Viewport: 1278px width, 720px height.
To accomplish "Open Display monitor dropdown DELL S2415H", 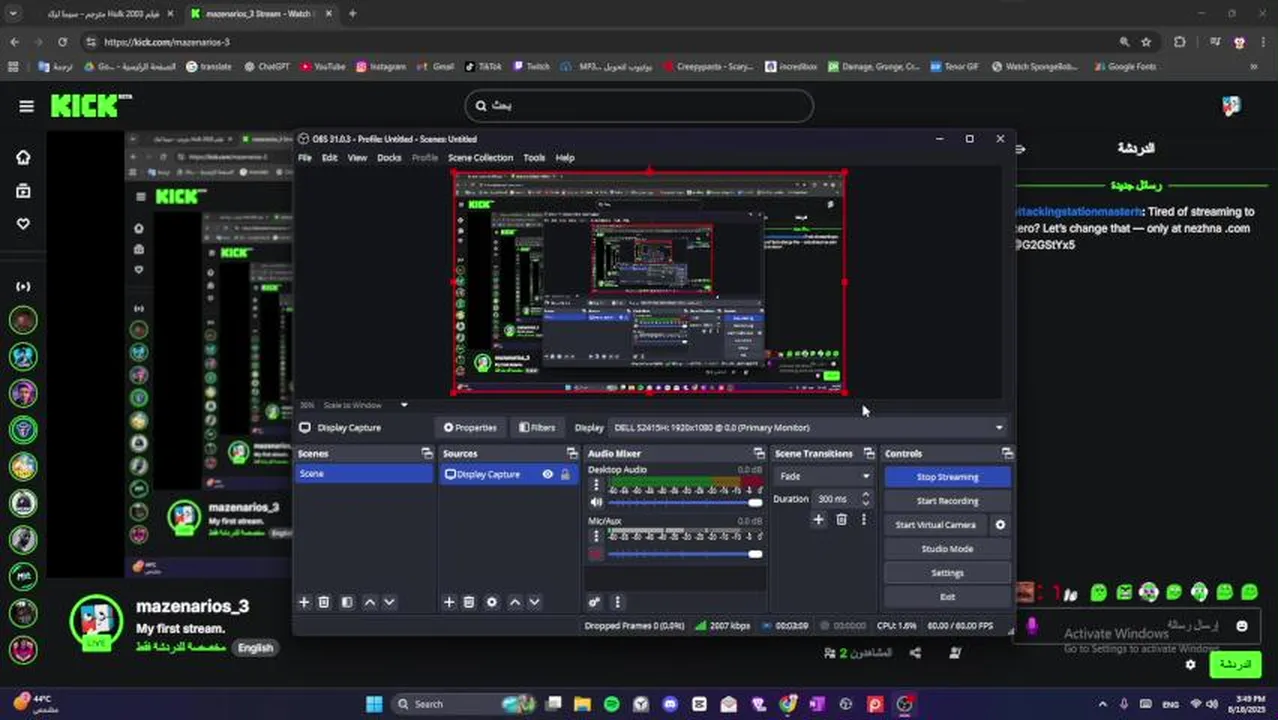I will pyautogui.click(x=809, y=428).
